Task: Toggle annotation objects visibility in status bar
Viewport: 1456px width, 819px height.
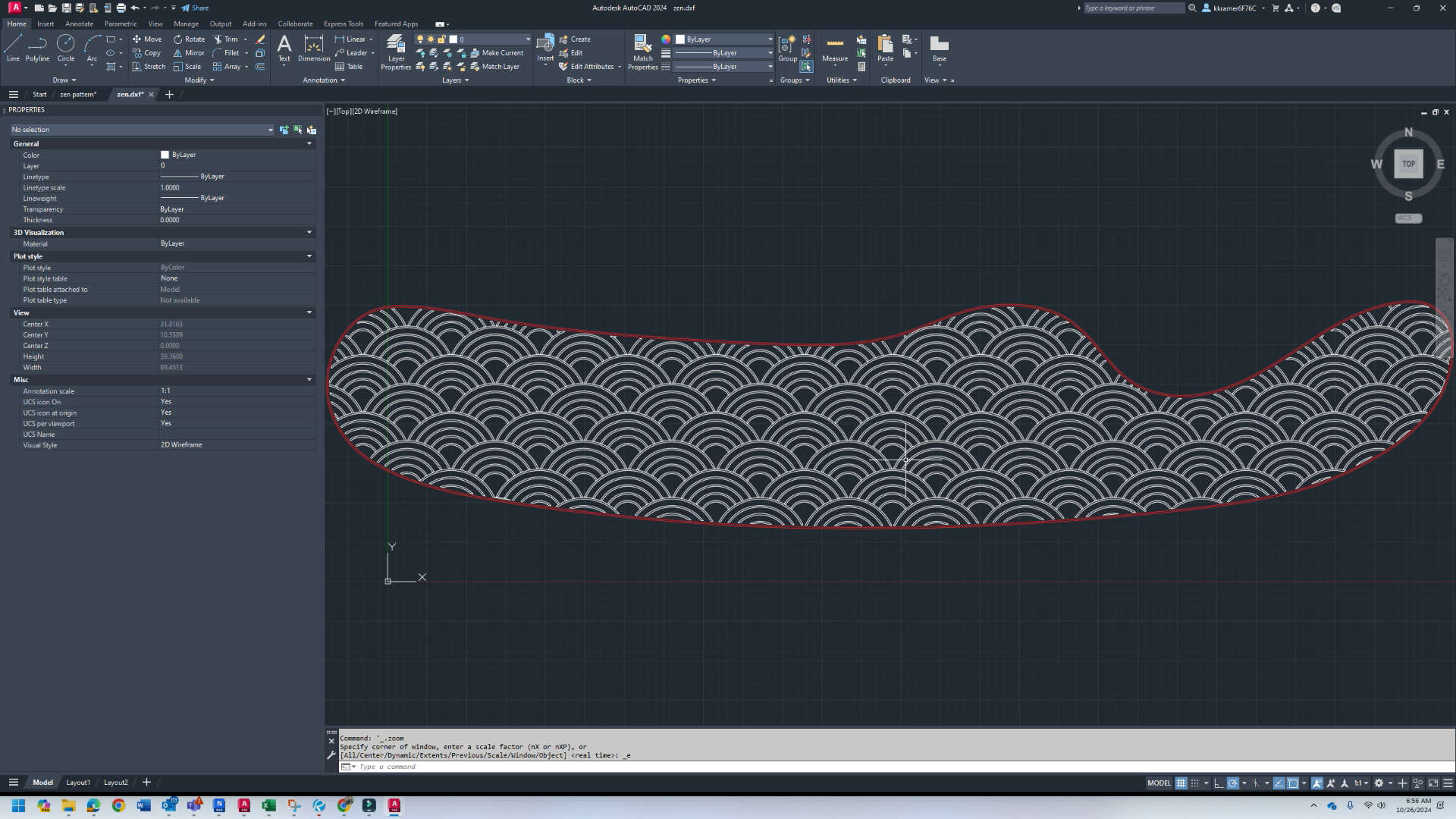Action: [1317, 783]
